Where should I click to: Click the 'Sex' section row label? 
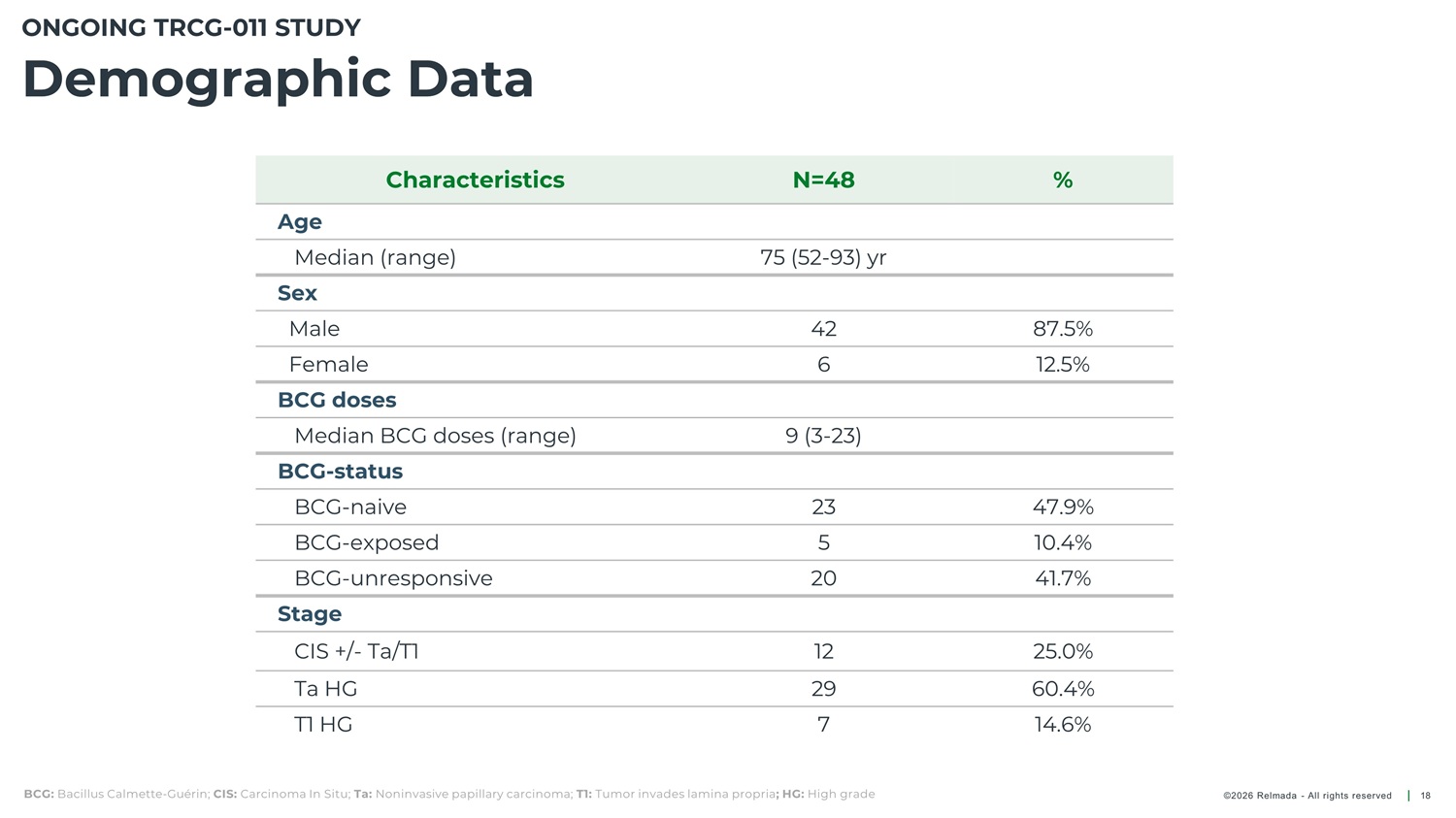coord(297,293)
